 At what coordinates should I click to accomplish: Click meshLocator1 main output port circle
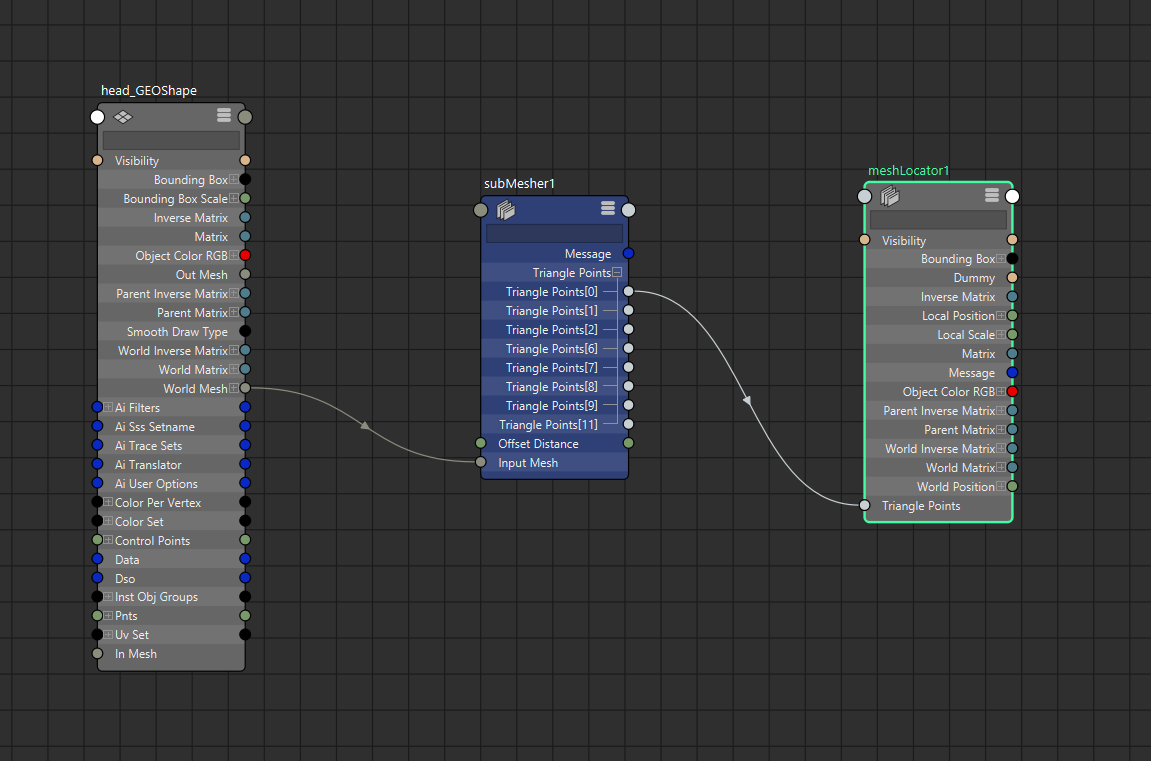(x=1012, y=196)
